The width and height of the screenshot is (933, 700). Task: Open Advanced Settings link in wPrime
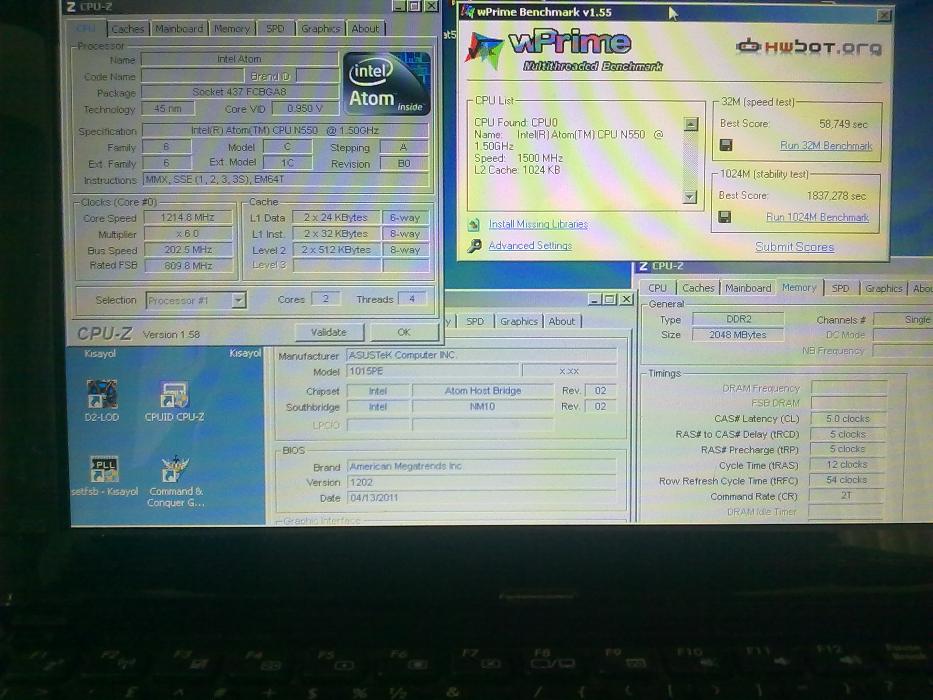point(530,245)
